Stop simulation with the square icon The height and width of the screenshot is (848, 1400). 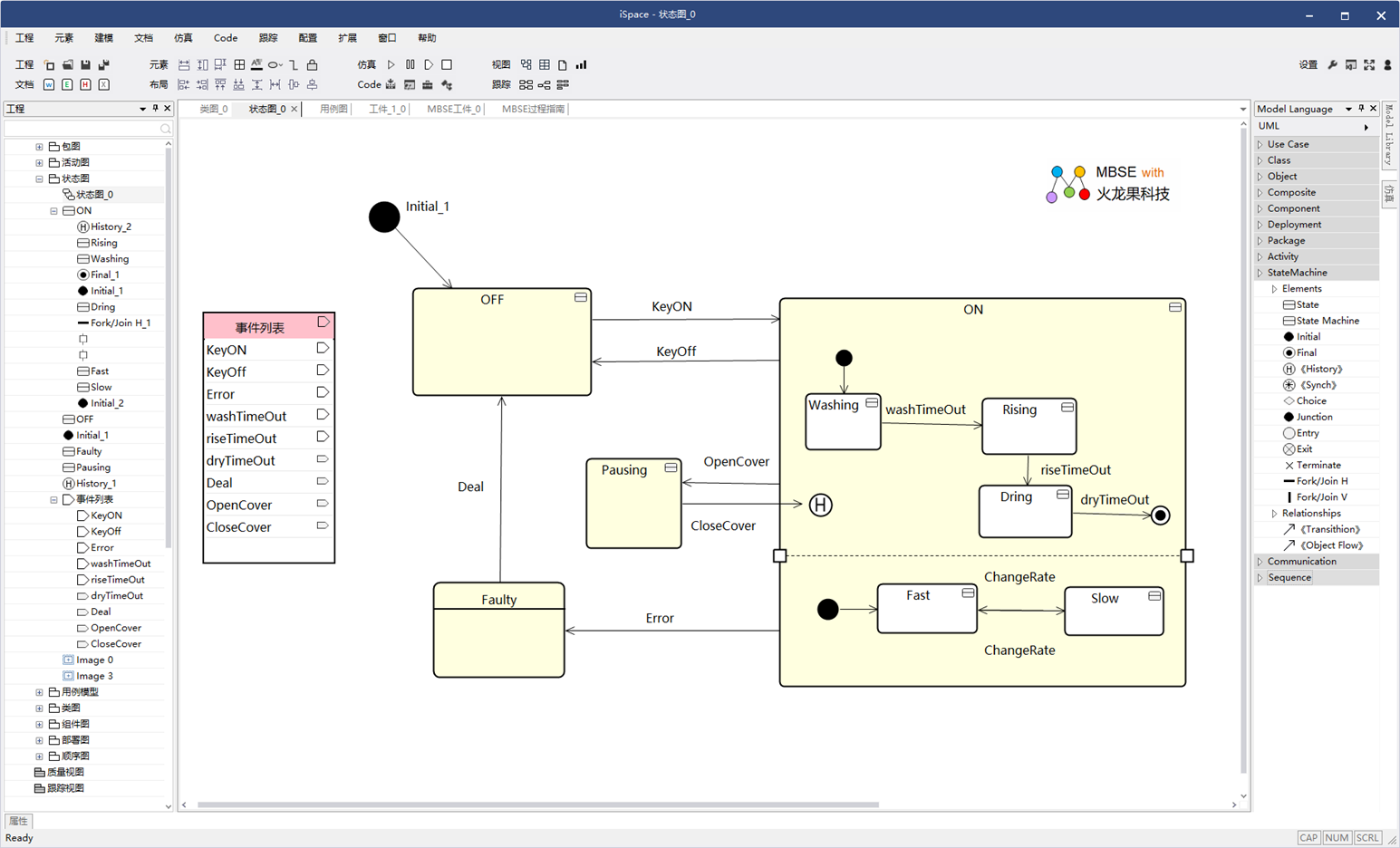coord(447,65)
